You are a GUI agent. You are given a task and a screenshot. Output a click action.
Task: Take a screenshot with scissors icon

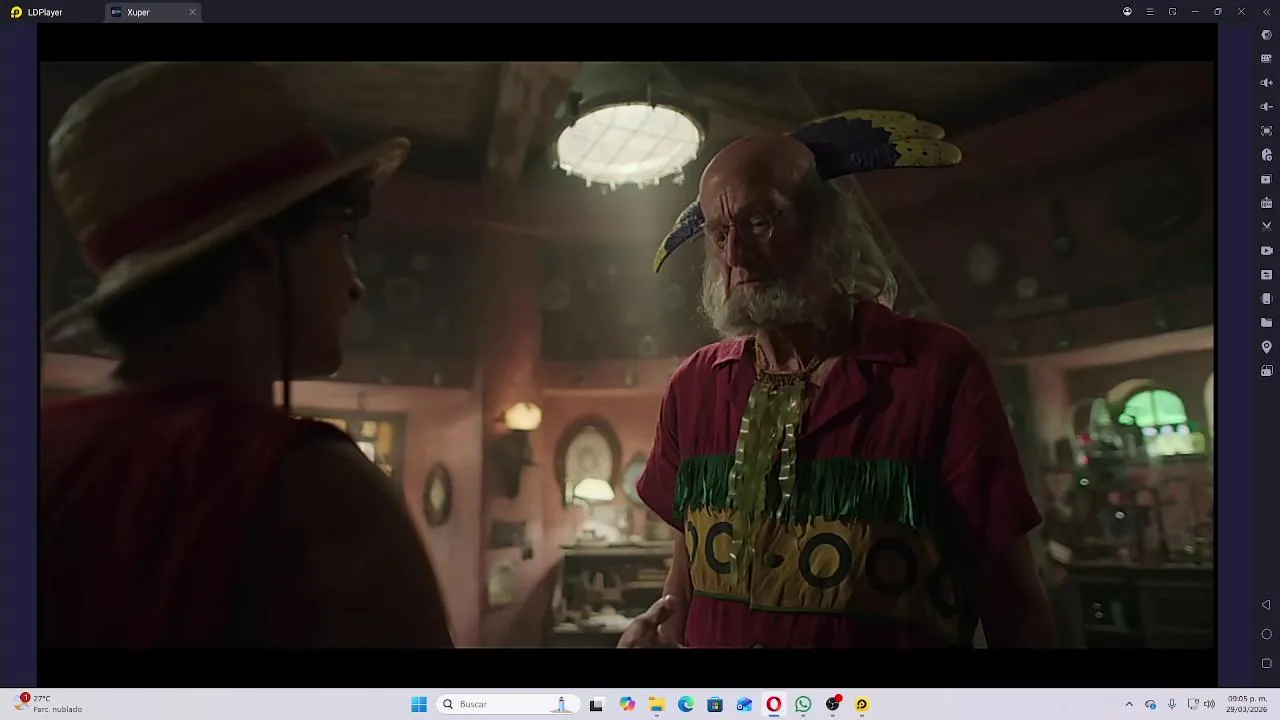1266,227
